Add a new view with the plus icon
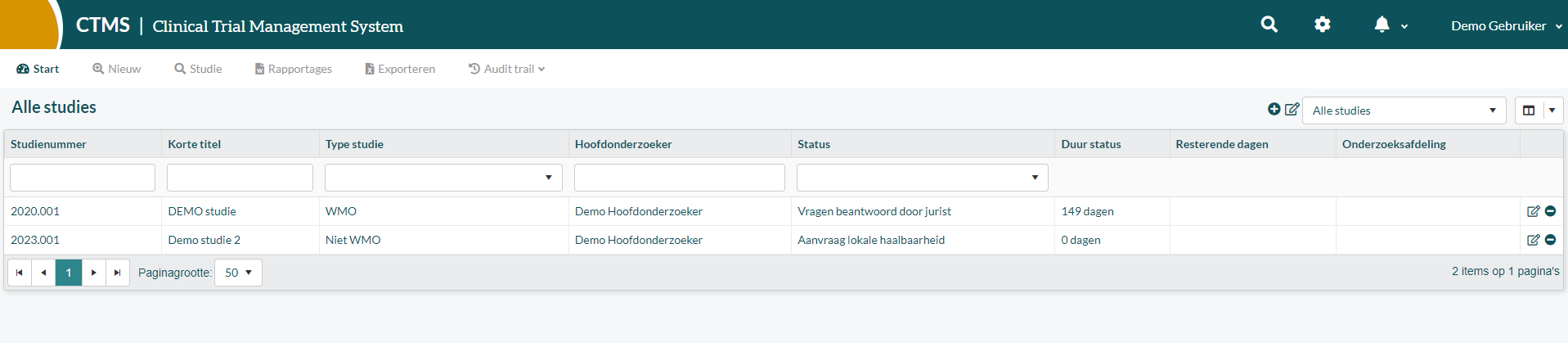Image resolution: width=1568 pixels, height=343 pixels. [1274, 109]
